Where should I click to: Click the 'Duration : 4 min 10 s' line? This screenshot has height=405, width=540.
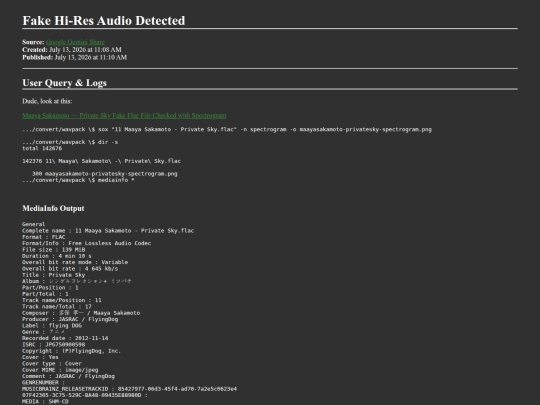(57, 256)
